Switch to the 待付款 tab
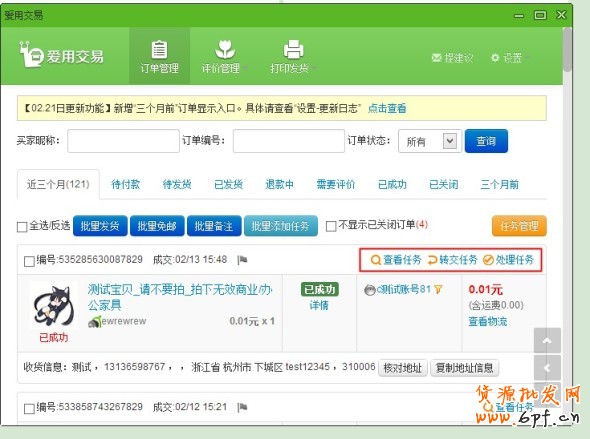The width and height of the screenshot is (590, 439). 125,184
